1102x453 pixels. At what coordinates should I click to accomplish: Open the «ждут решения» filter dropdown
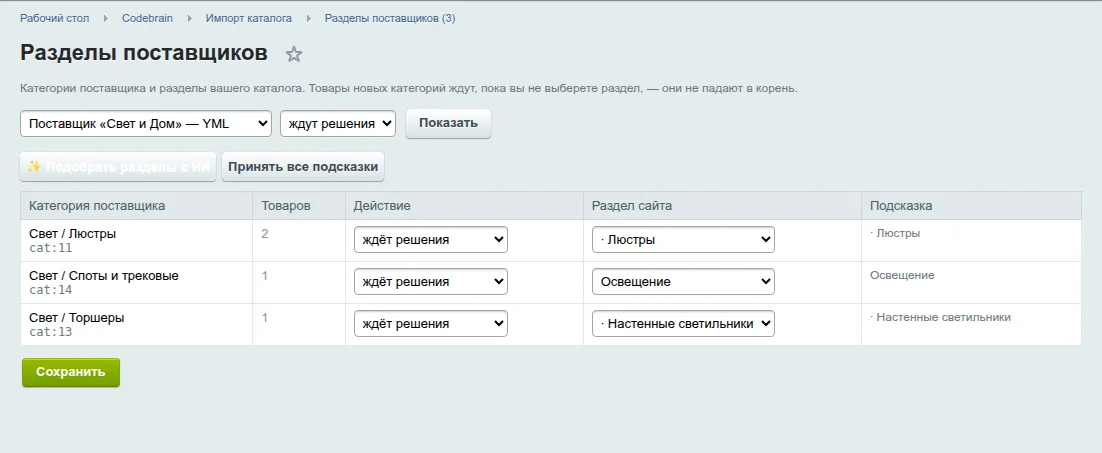338,124
